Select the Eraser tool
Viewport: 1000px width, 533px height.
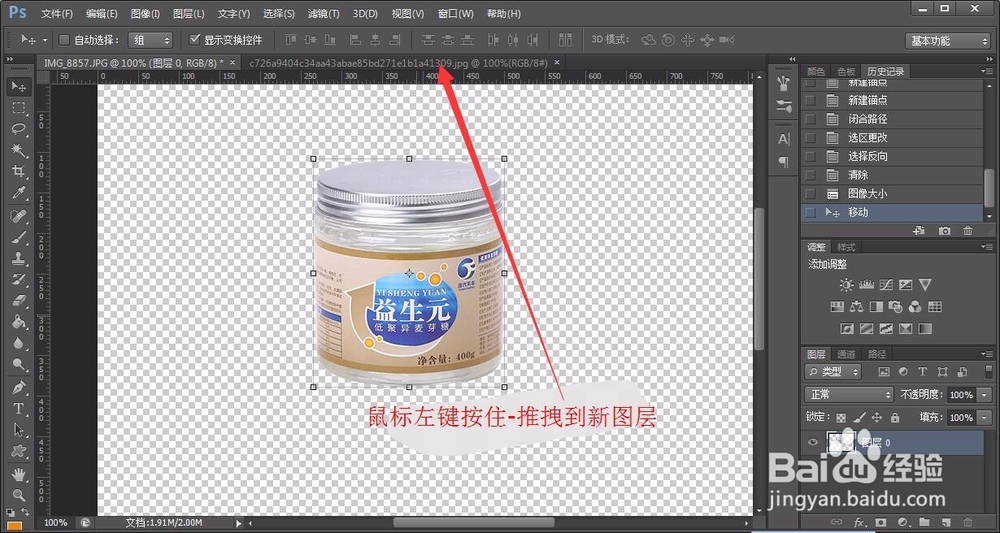click(18, 300)
